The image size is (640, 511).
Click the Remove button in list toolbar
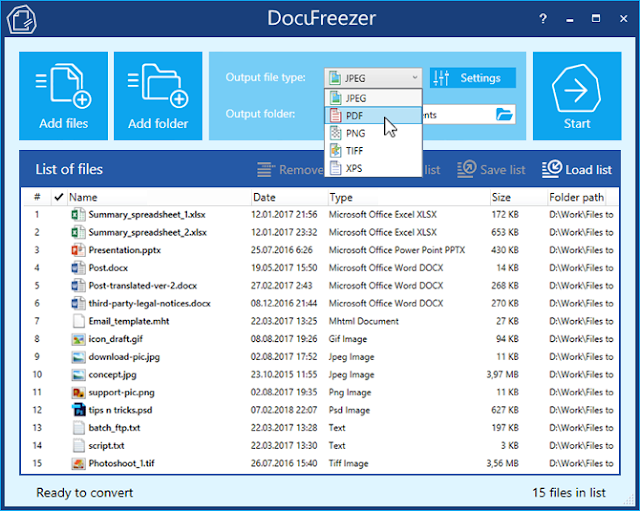point(290,169)
